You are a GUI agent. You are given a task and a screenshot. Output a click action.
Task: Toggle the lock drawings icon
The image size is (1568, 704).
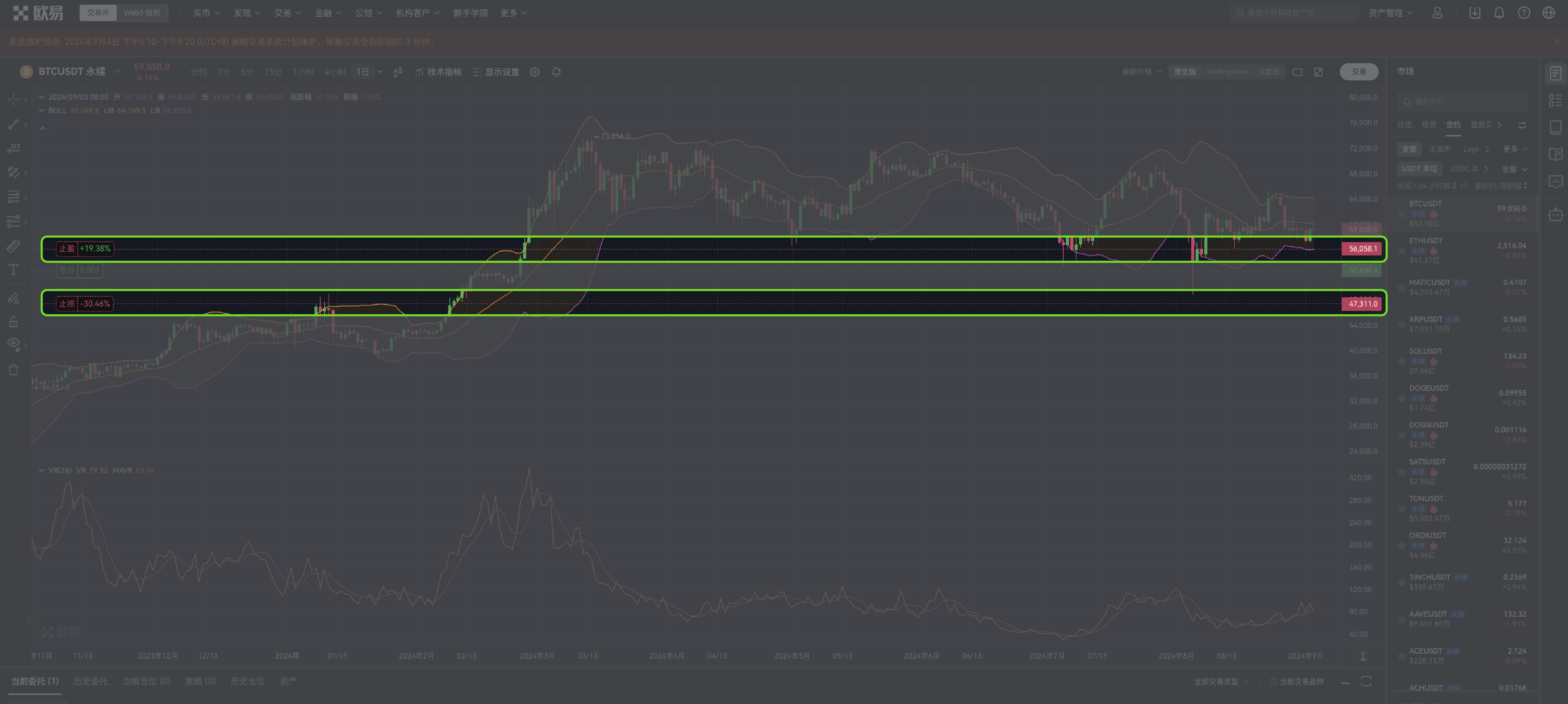13,321
